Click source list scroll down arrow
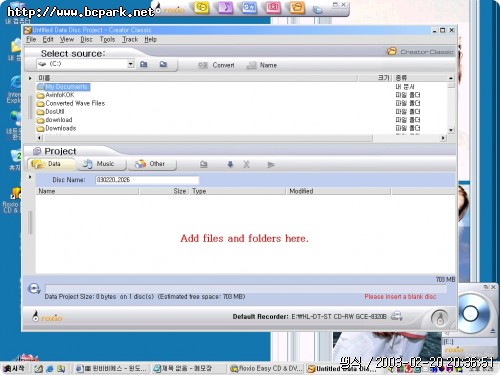 [451, 130]
